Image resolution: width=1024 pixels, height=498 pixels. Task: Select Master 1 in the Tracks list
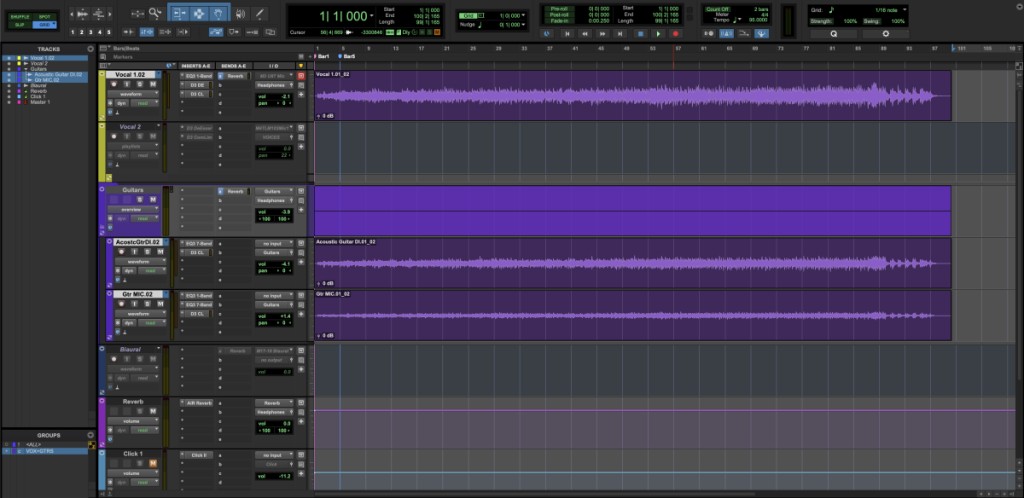click(41, 101)
